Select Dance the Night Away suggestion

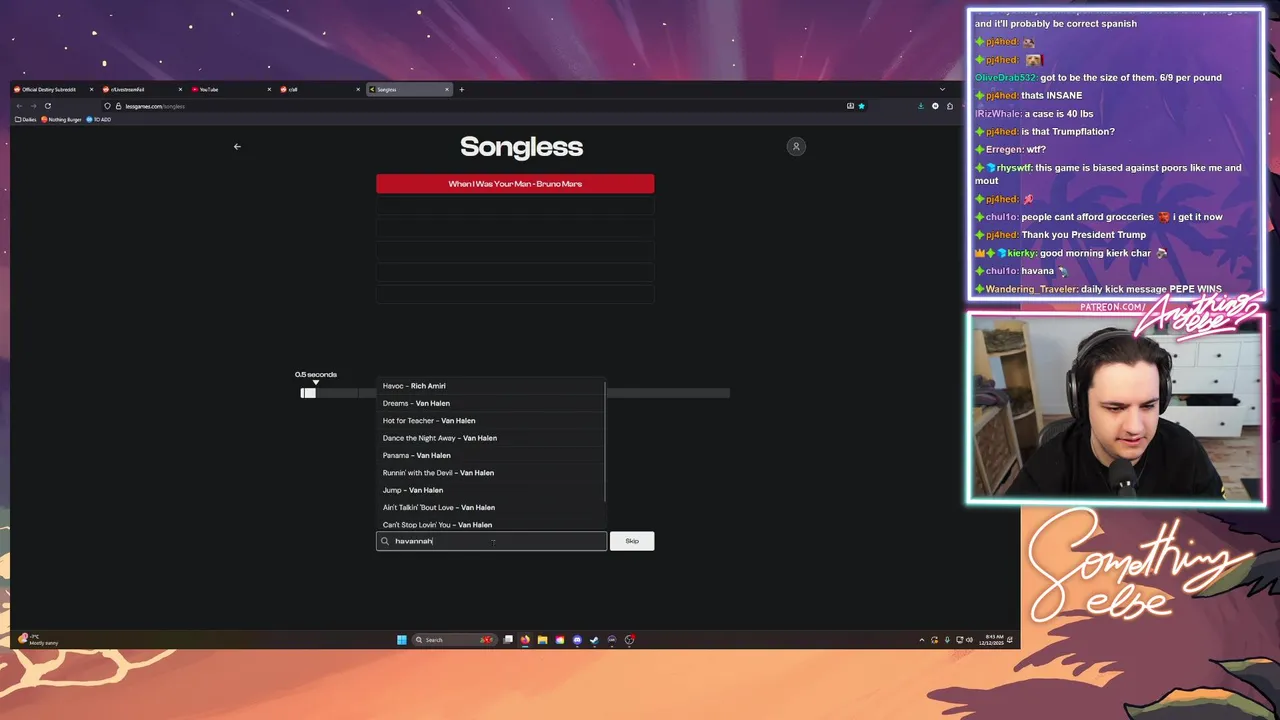(x=491, y=438)
